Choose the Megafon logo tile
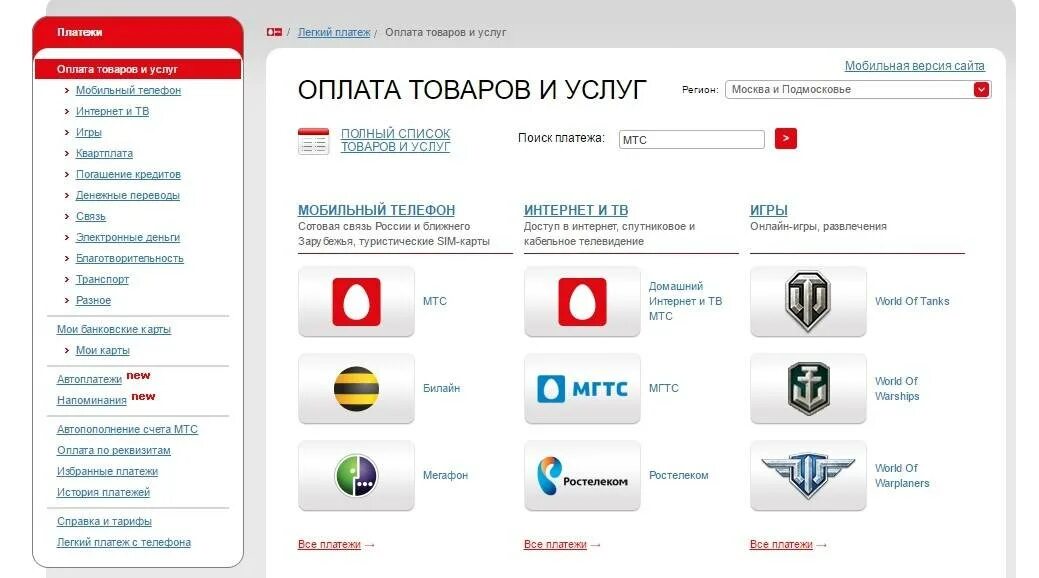1039x578 pixels. [356, 475]
